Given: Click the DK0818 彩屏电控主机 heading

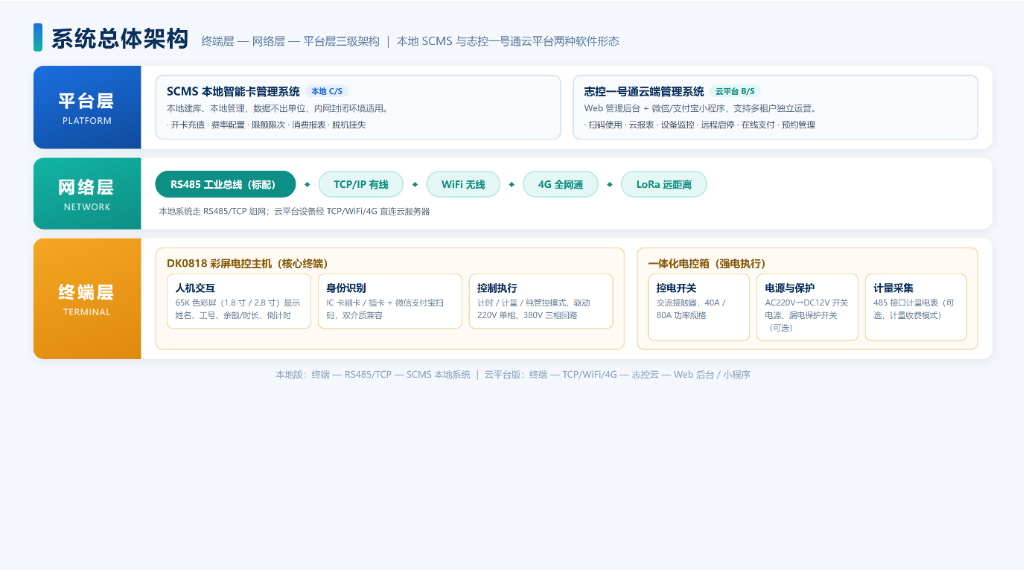Looking at the screenshot, I should 247,263.
